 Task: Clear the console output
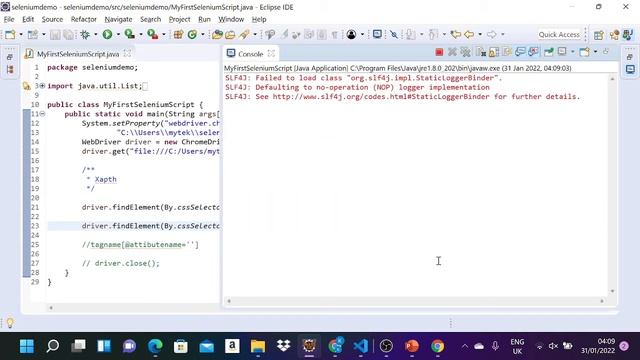[481, 52]
